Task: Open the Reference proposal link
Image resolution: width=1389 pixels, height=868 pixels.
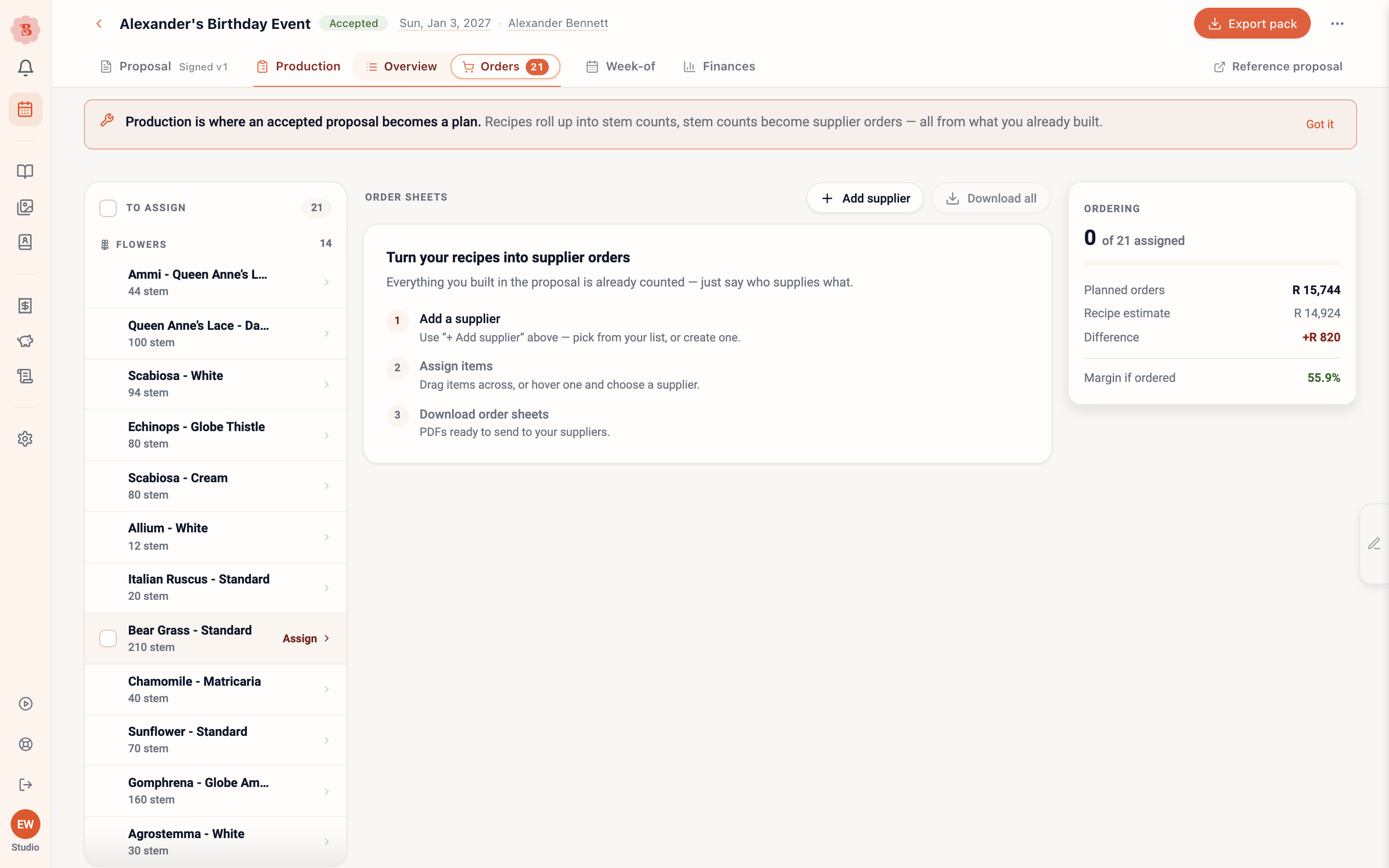Action: [x=1278, y=67]
